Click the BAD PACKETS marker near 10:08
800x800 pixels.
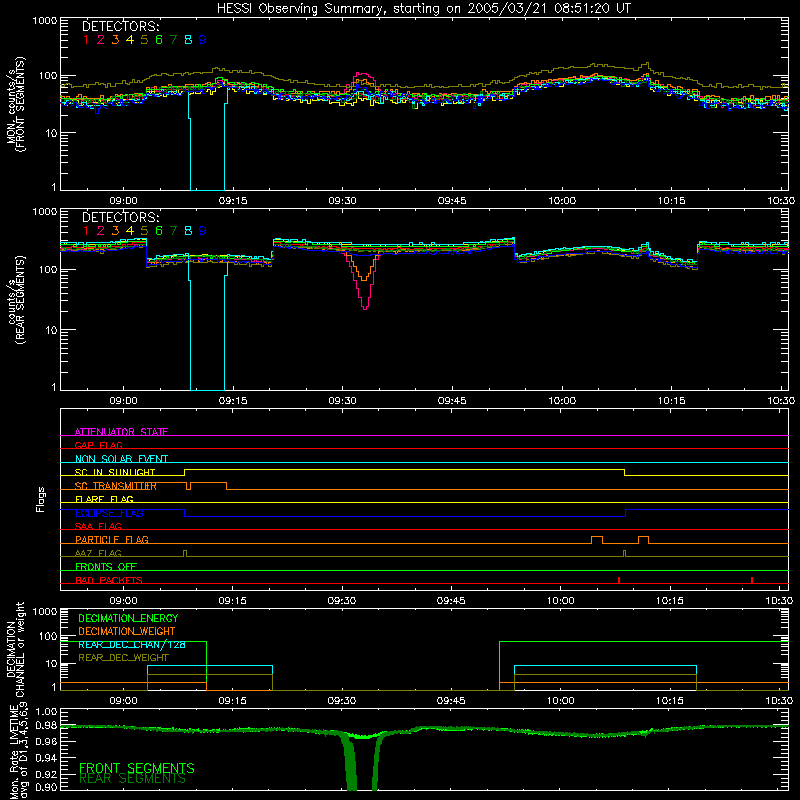click(619, 580)
